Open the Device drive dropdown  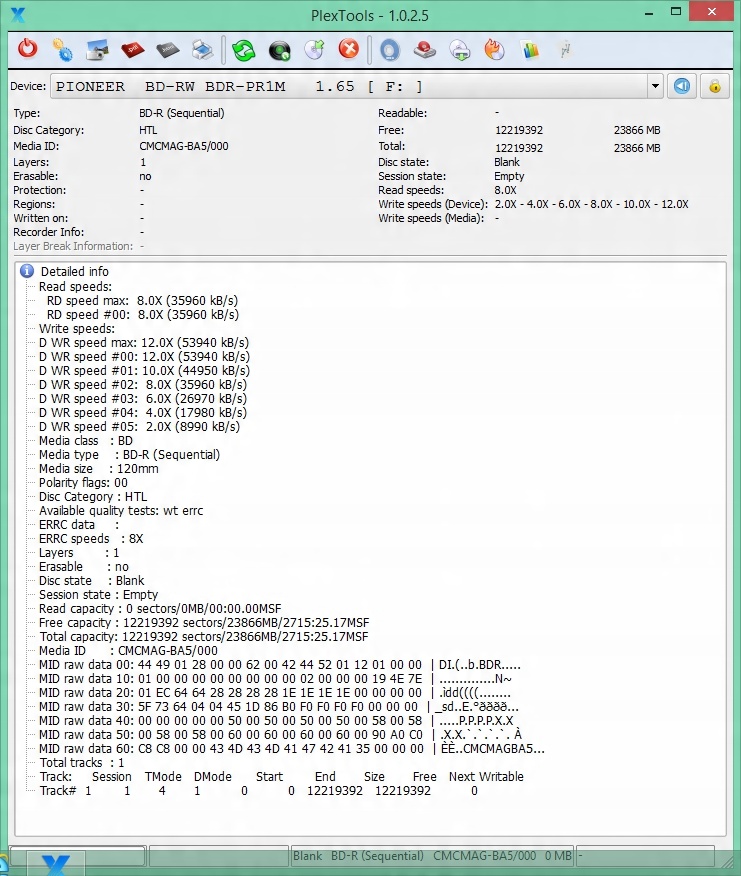pyautogui.click(x=655, y=86)
